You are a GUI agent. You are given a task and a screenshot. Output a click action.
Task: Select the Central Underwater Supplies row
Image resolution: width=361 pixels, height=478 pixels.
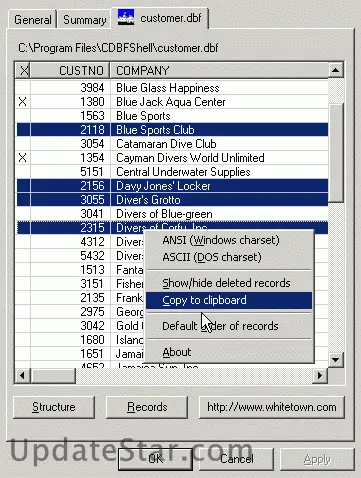click(172, 172)
